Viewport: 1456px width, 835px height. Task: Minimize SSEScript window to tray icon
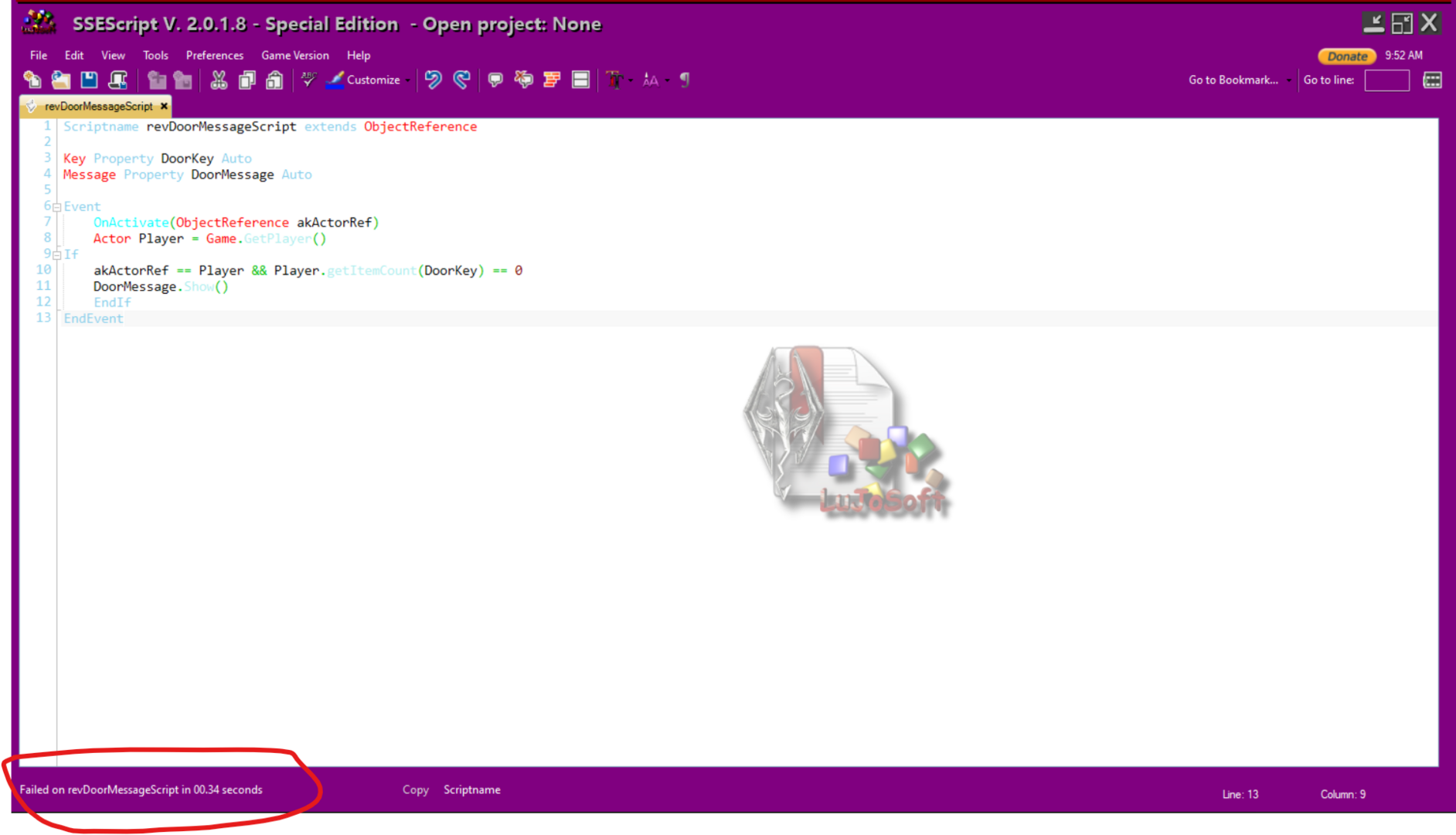point(1373,23)
